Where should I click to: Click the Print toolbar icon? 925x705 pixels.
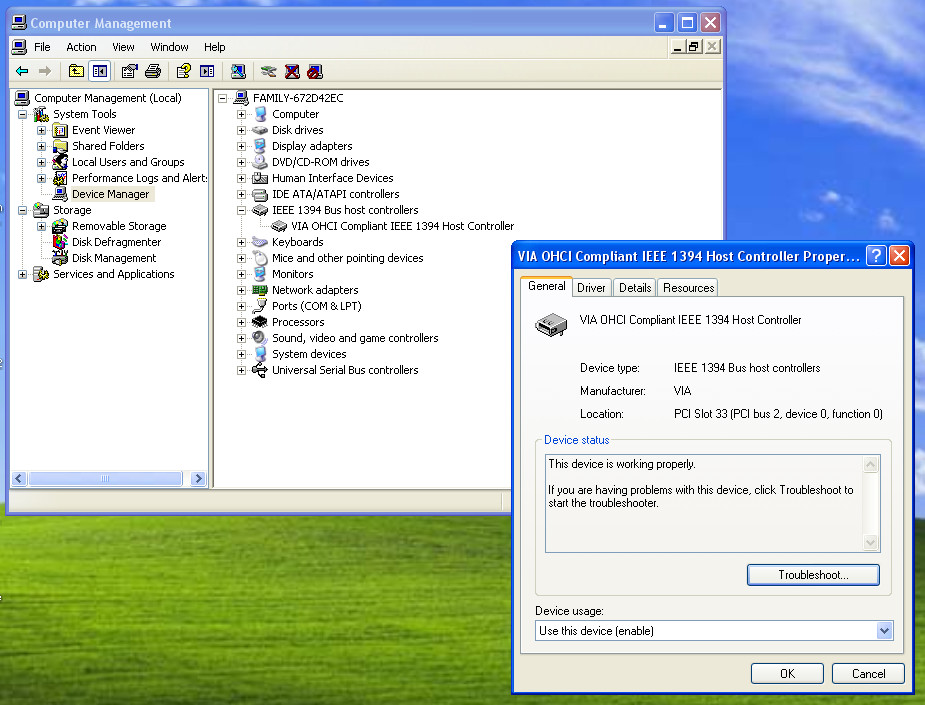pos(153,71)
